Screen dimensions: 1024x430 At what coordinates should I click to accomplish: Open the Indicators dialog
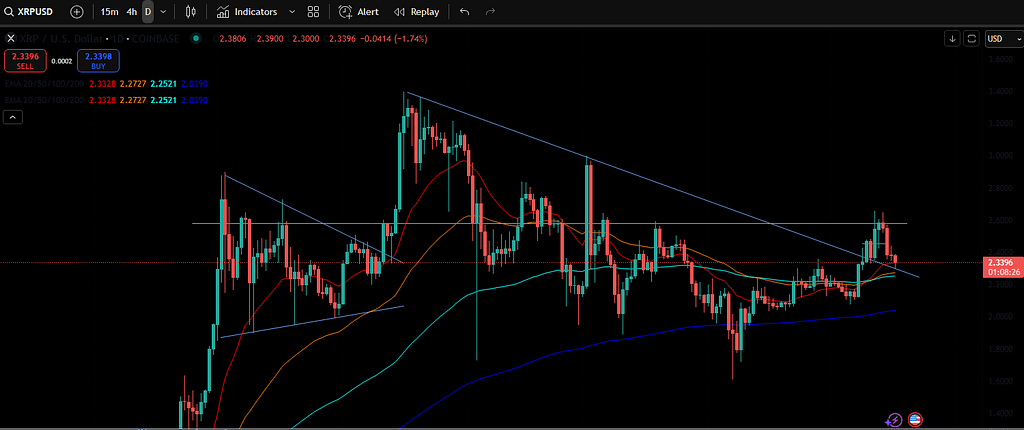point(248,12)
